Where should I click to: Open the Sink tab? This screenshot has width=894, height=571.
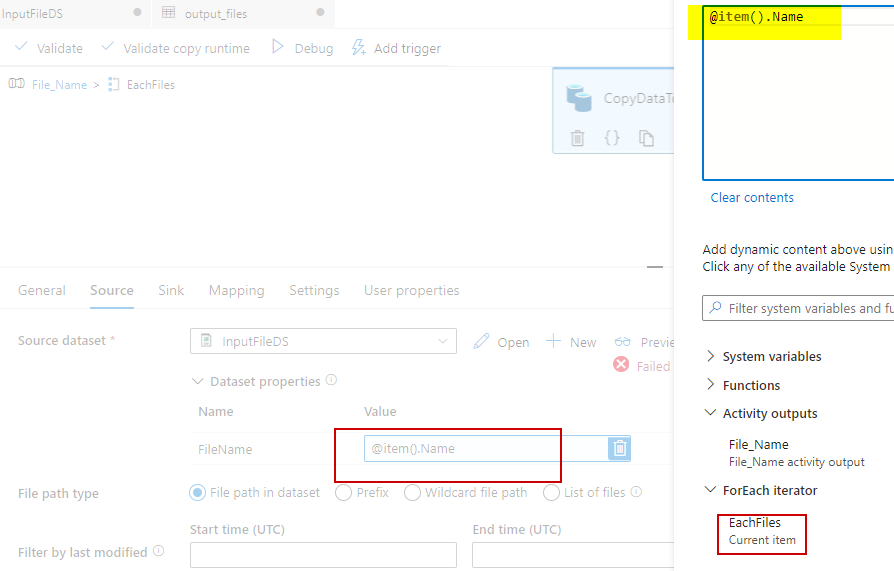coord(171,290)
